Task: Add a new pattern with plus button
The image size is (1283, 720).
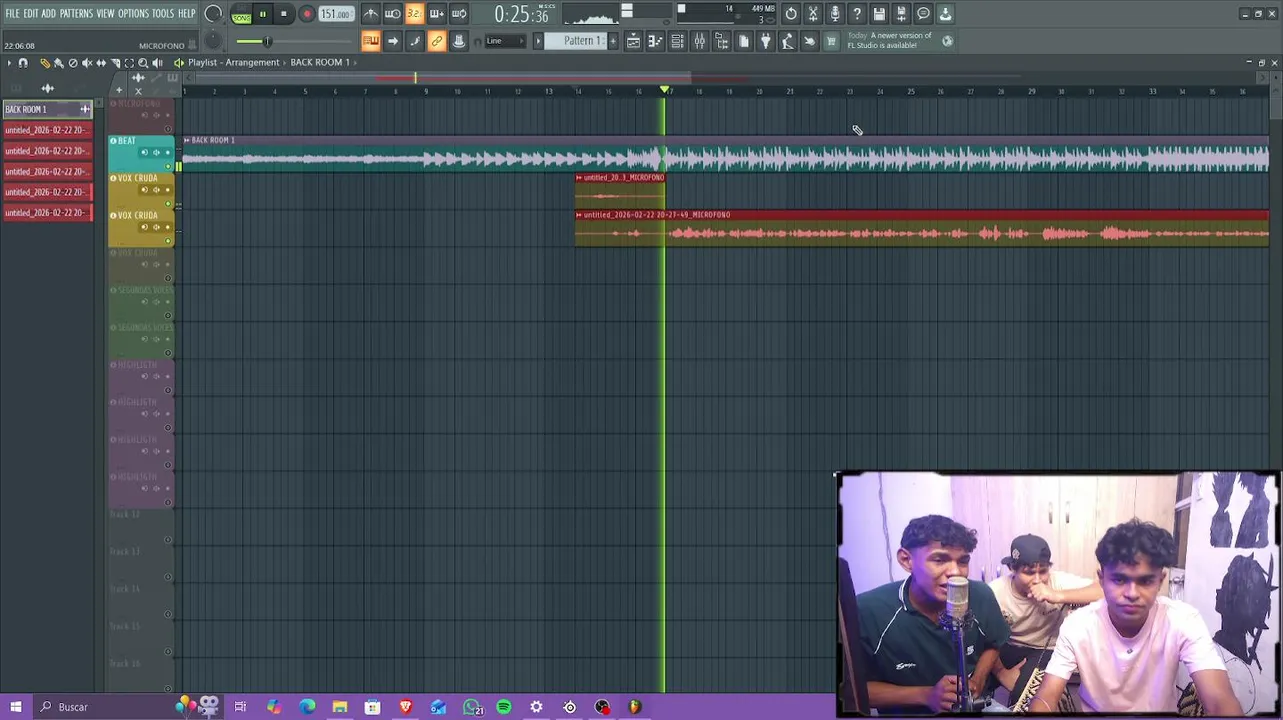Action: click(x=613, y=41)
